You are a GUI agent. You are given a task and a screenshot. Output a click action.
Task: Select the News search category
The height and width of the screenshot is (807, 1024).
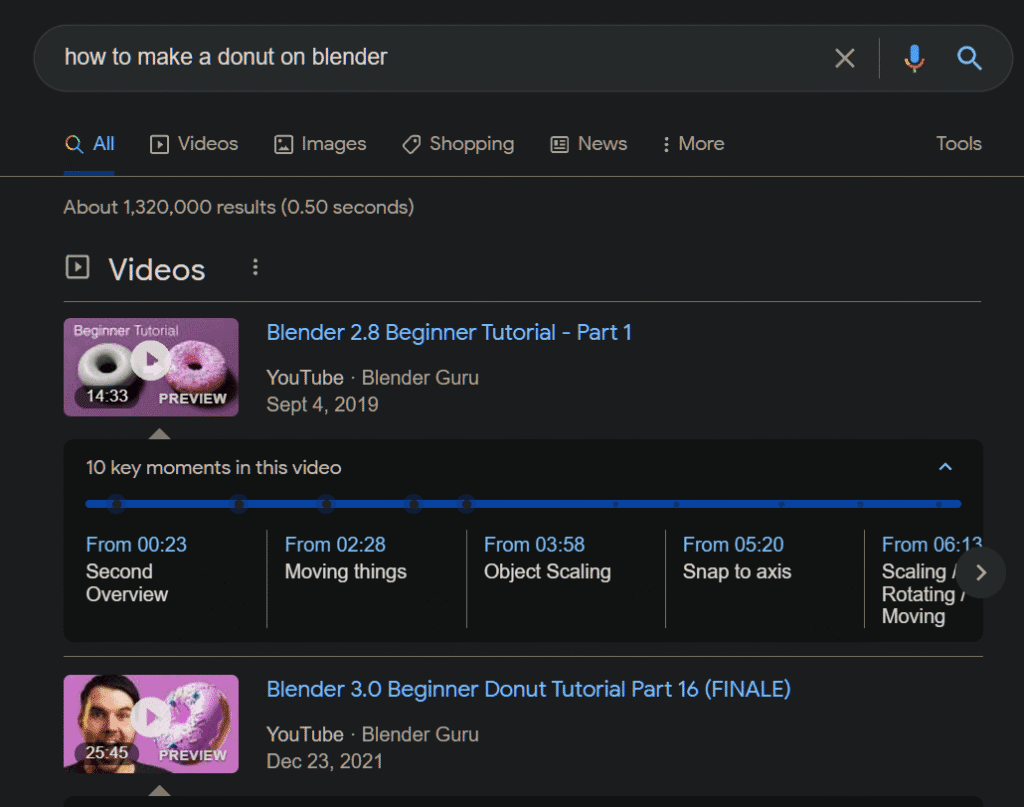589,144
